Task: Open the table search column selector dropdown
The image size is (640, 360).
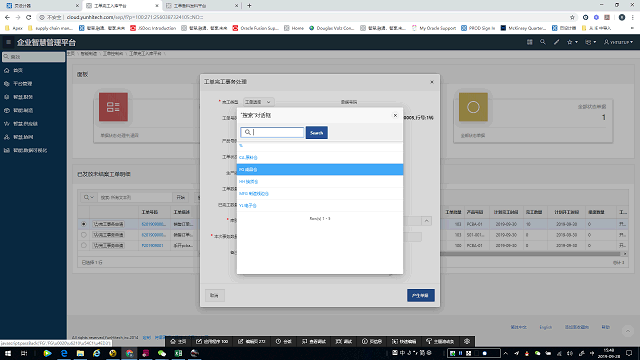Action: [x=89, y=197]
